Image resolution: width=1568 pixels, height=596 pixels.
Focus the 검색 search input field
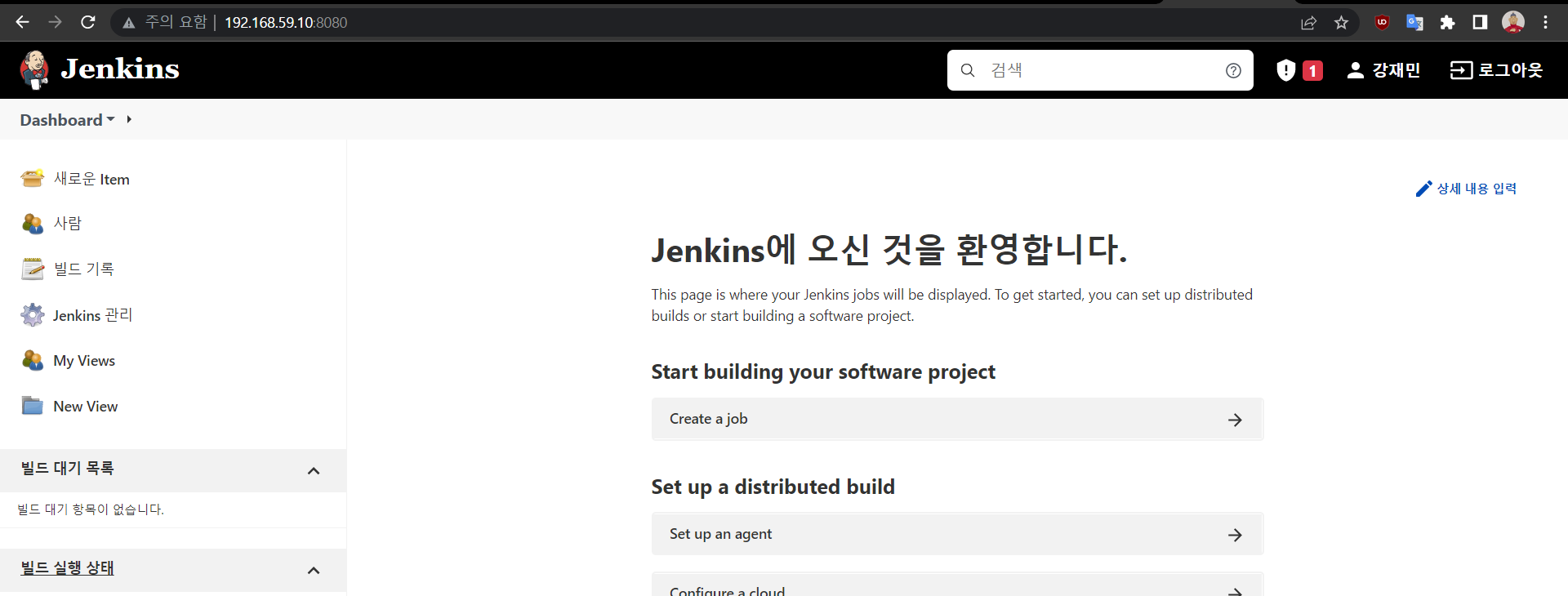pos(1100,70)
